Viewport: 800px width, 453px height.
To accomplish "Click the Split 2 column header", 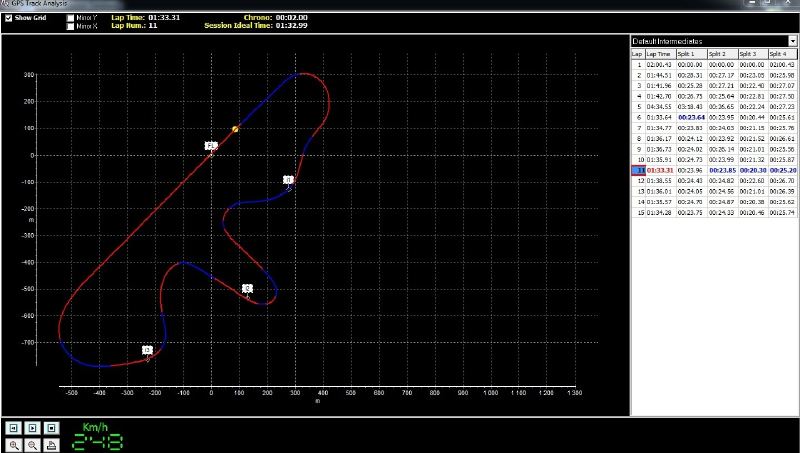I will [x=722, y=54].
